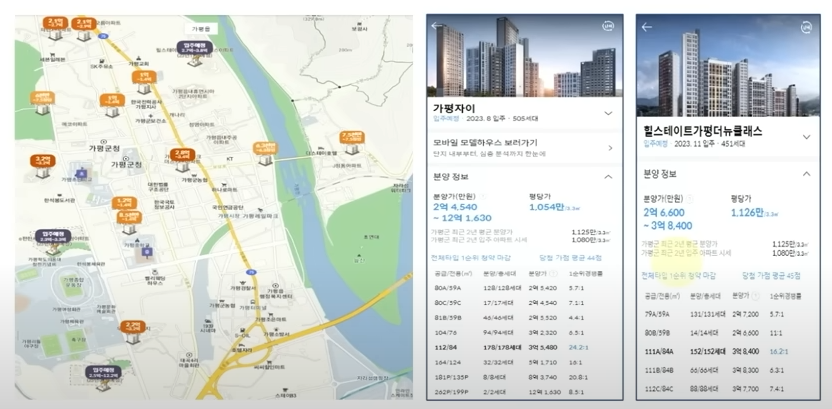Expand the 가평자이 title dropdown chevron
The image size is (832, 409).
[608, 113]
